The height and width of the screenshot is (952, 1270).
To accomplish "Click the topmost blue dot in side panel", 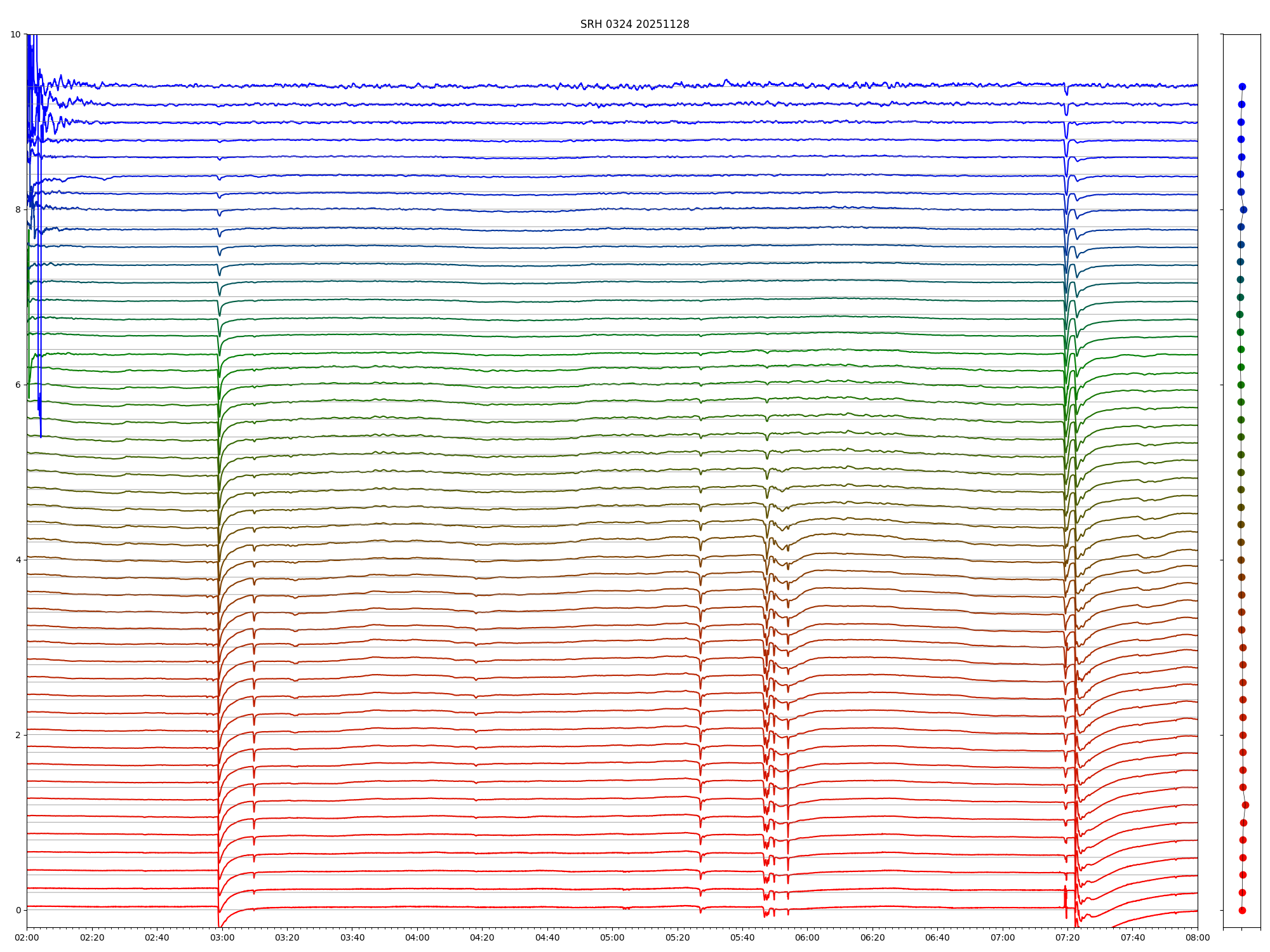I will tap(1242, 87).
